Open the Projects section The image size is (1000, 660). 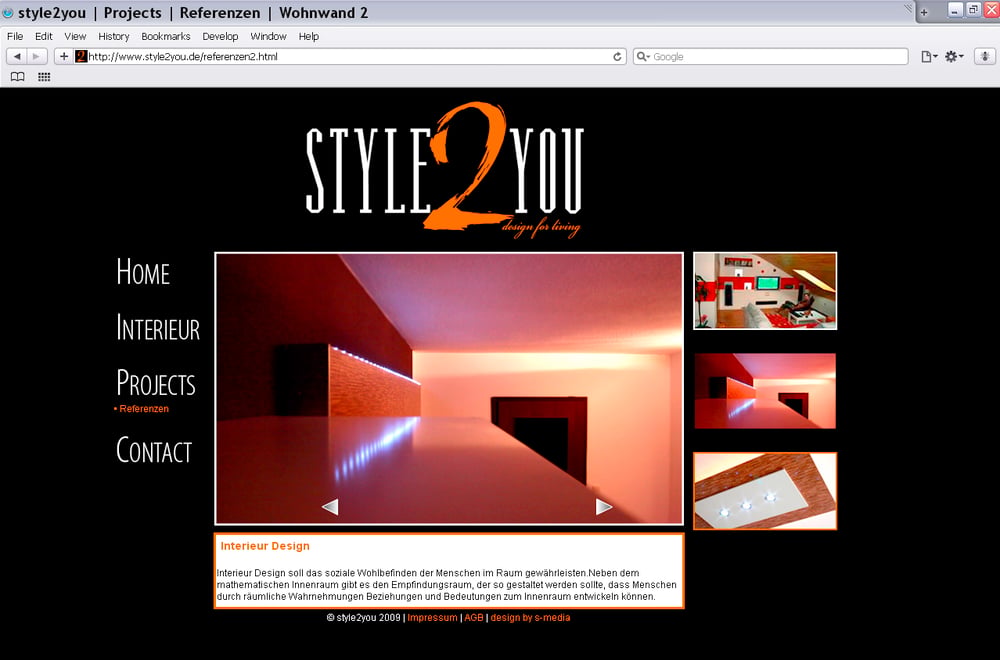(x=156, y=383)
